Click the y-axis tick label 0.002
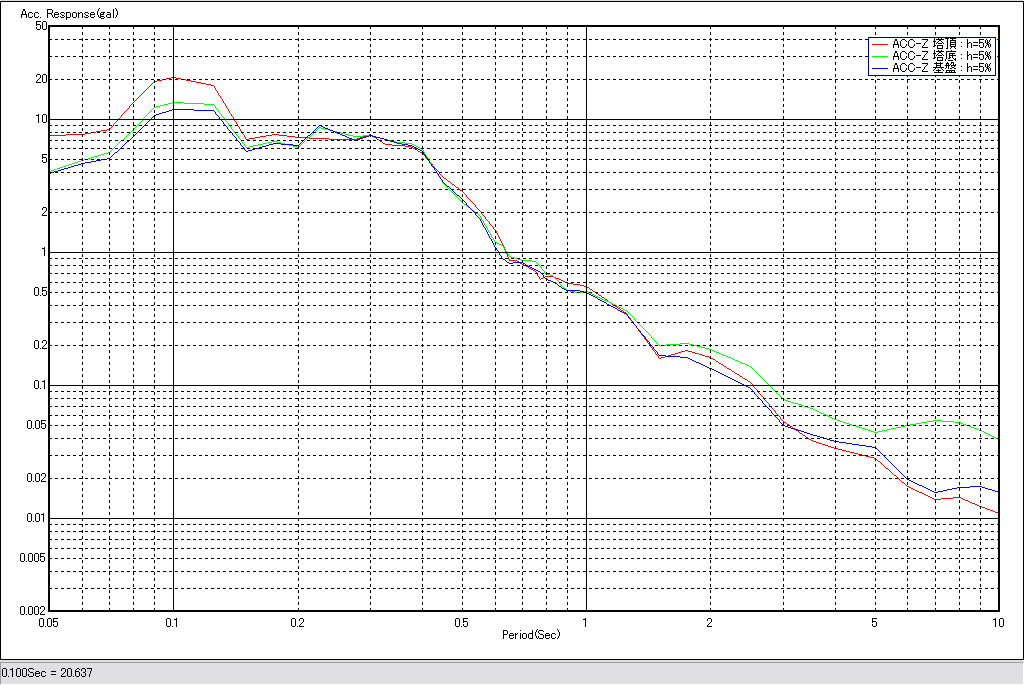Viewport: 1024px width, 685px height. coord(34,610)
